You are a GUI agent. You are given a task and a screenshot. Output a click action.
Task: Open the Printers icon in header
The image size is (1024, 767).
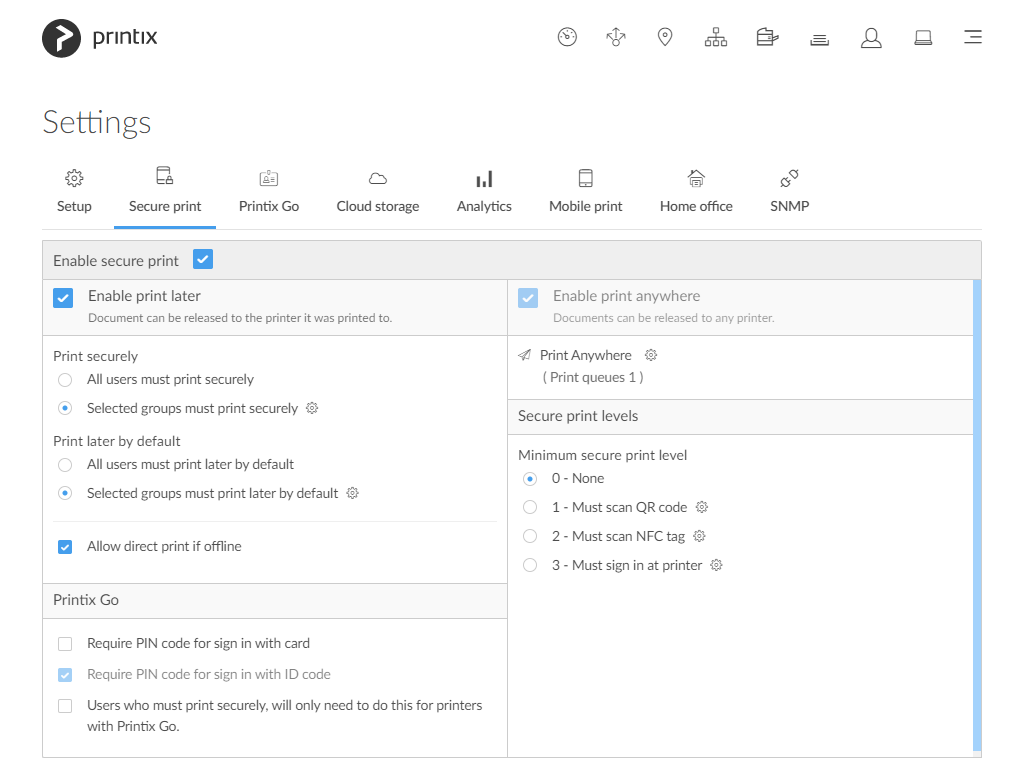pyautogui.click(x=767, y=38)
